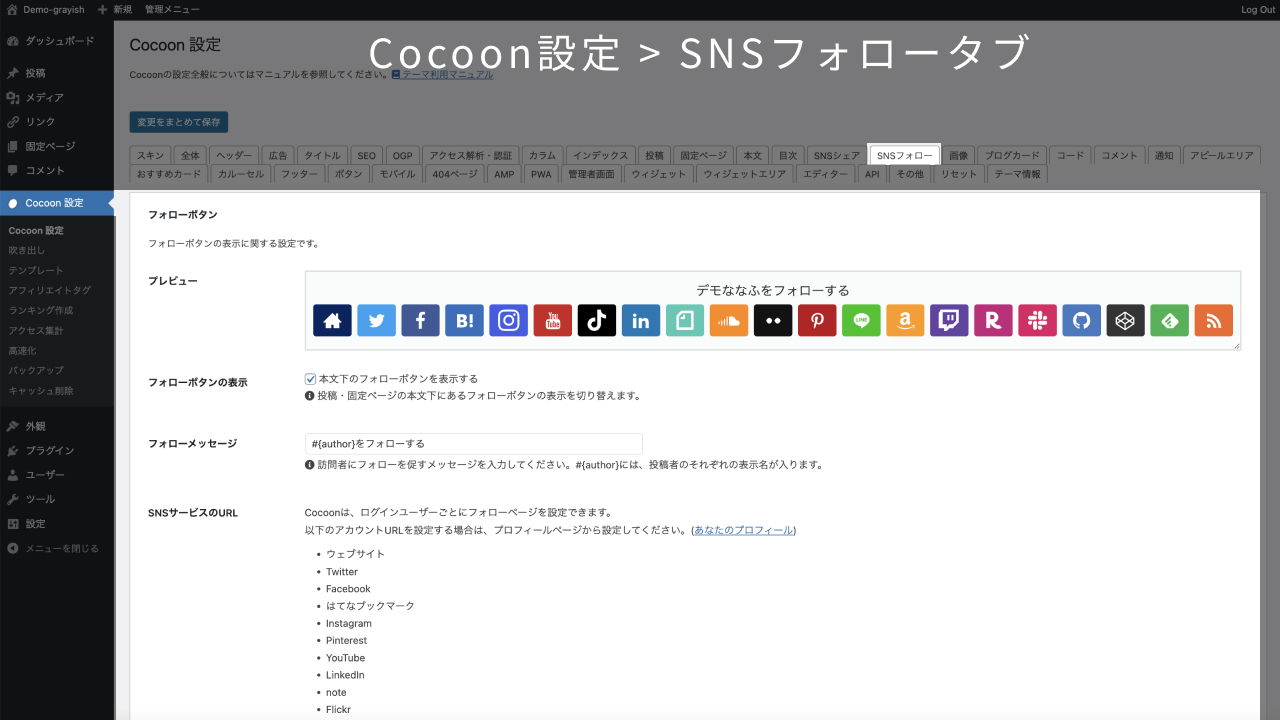Open the あなたのプロフィール link
The width and height of the screenshot is (1280, 720).
[x=743, y=530]
